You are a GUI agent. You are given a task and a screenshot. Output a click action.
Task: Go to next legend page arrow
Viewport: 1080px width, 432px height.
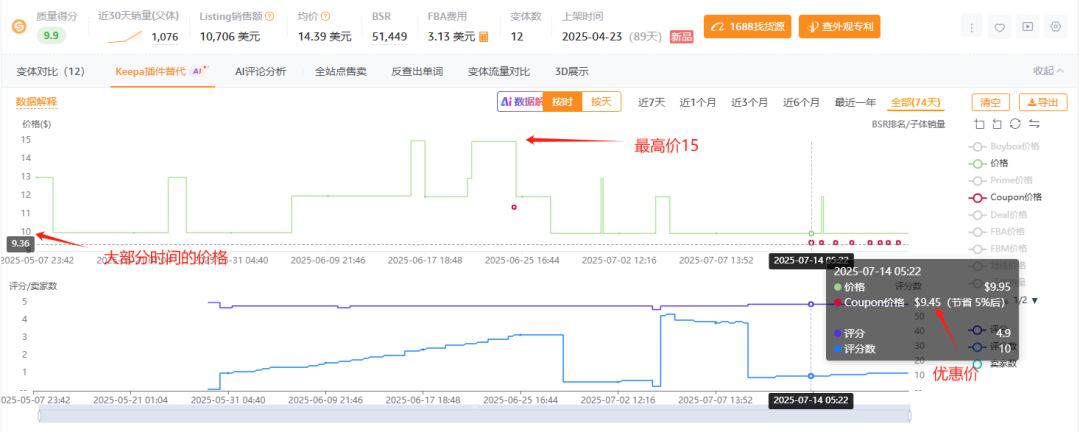[1035, 300]
